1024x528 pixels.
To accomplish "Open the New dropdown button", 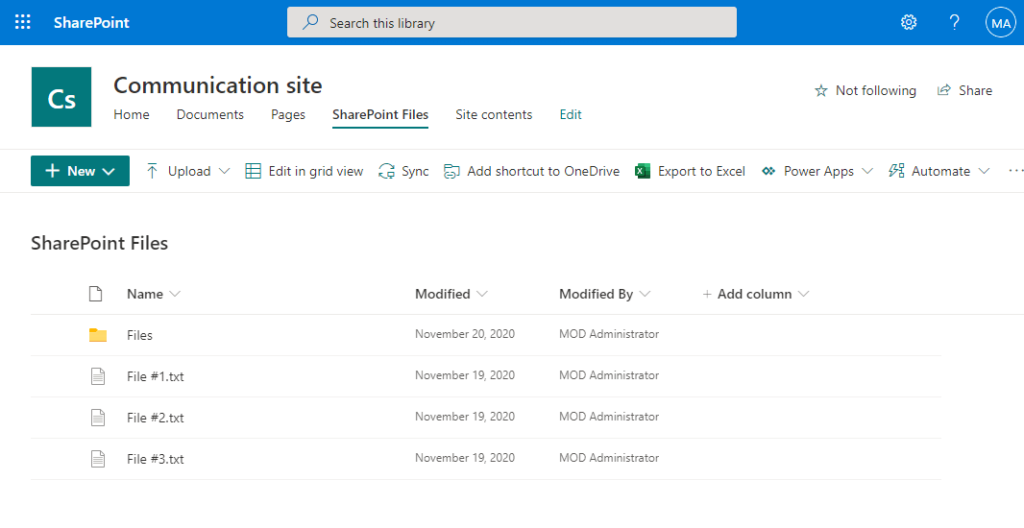I will [80, 171].
